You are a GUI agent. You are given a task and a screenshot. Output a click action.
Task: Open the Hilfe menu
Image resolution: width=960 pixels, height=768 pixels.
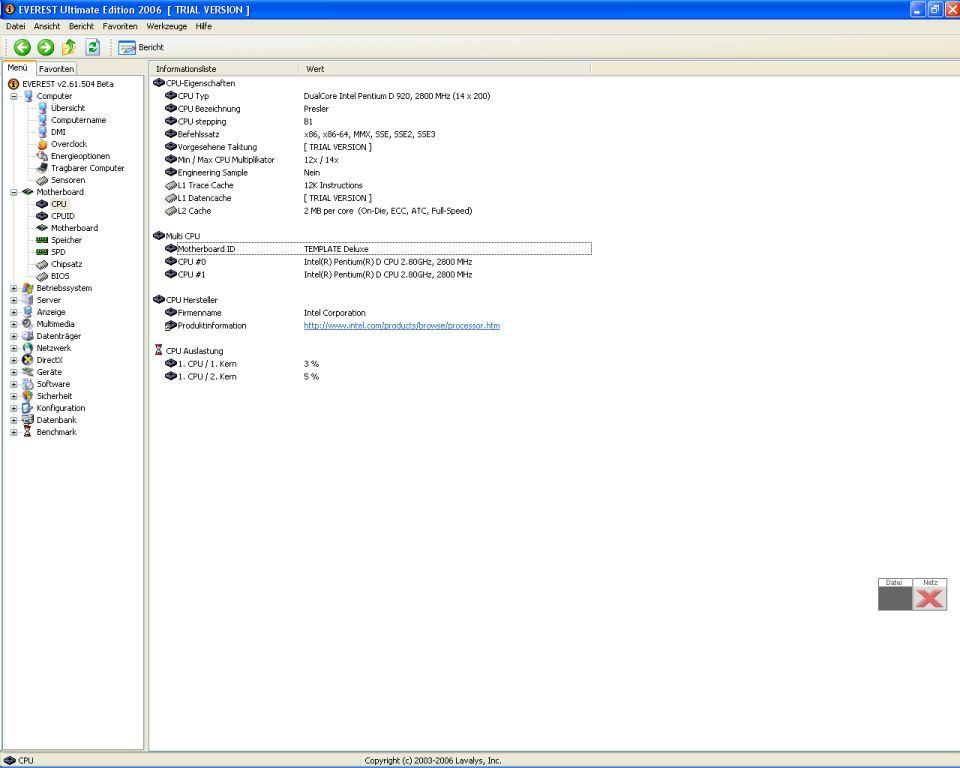204,26
